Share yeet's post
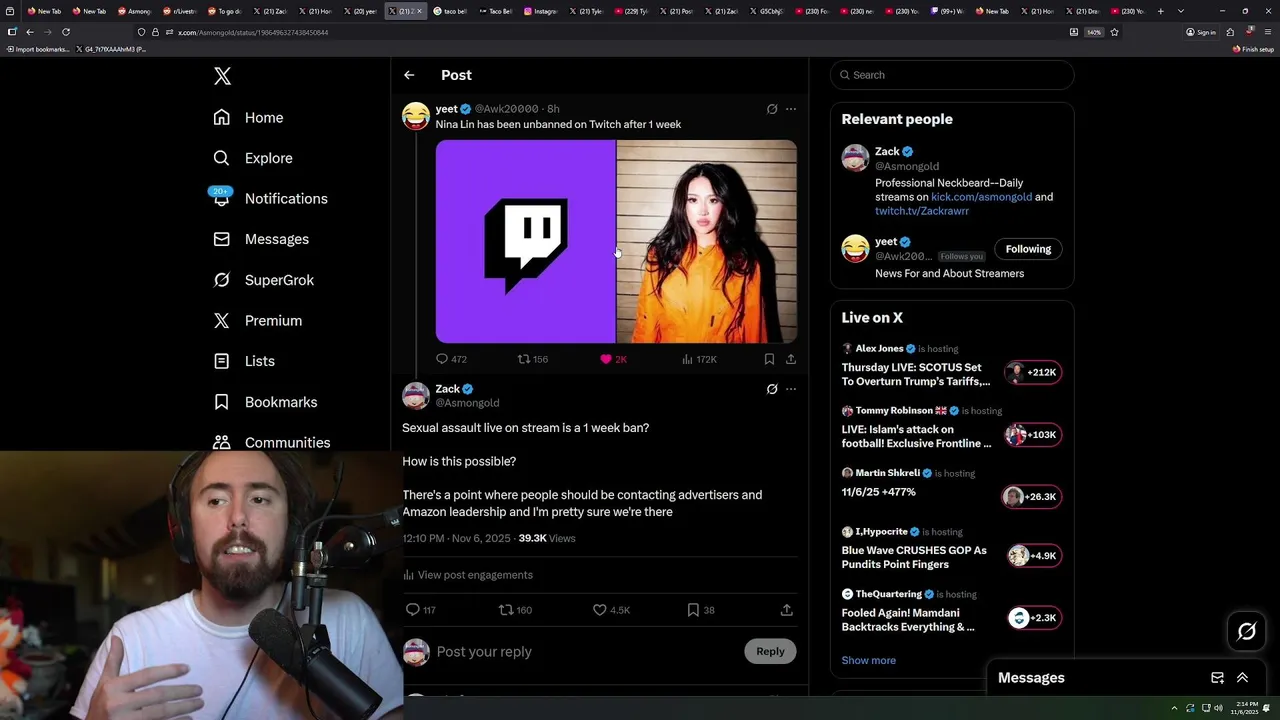The width and height of the screenshot is (1280, 720). click(x=791, y=359)
